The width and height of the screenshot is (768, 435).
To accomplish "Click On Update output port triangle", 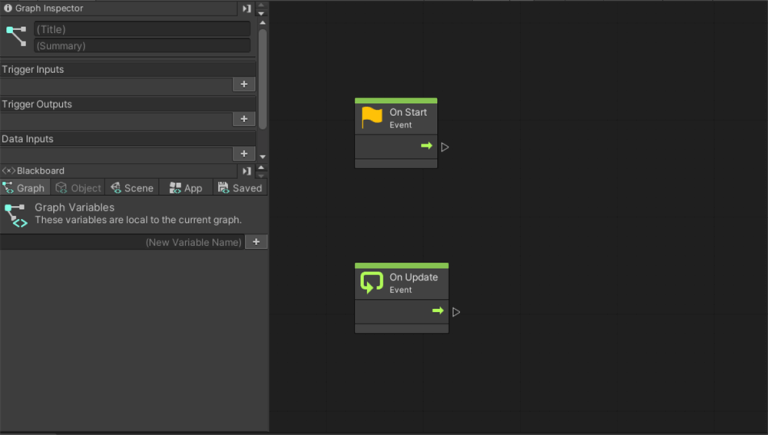I will [456, 312].
